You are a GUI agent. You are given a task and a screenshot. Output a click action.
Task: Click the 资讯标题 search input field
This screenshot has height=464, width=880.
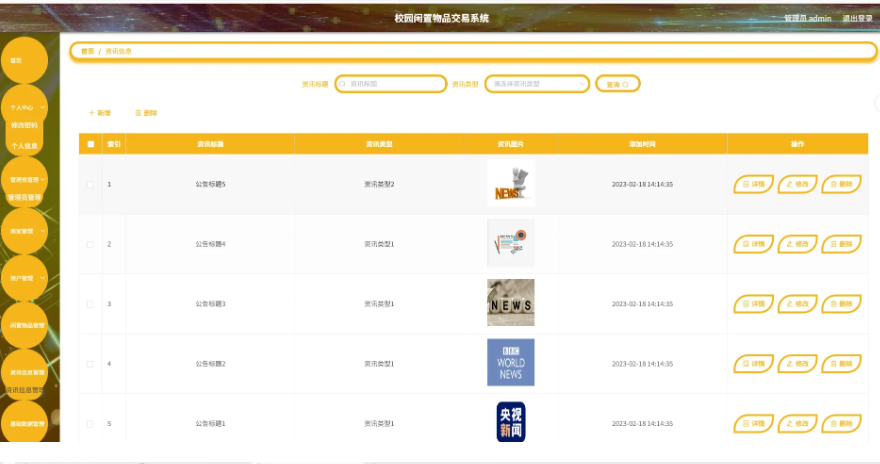tap(392, 84)
